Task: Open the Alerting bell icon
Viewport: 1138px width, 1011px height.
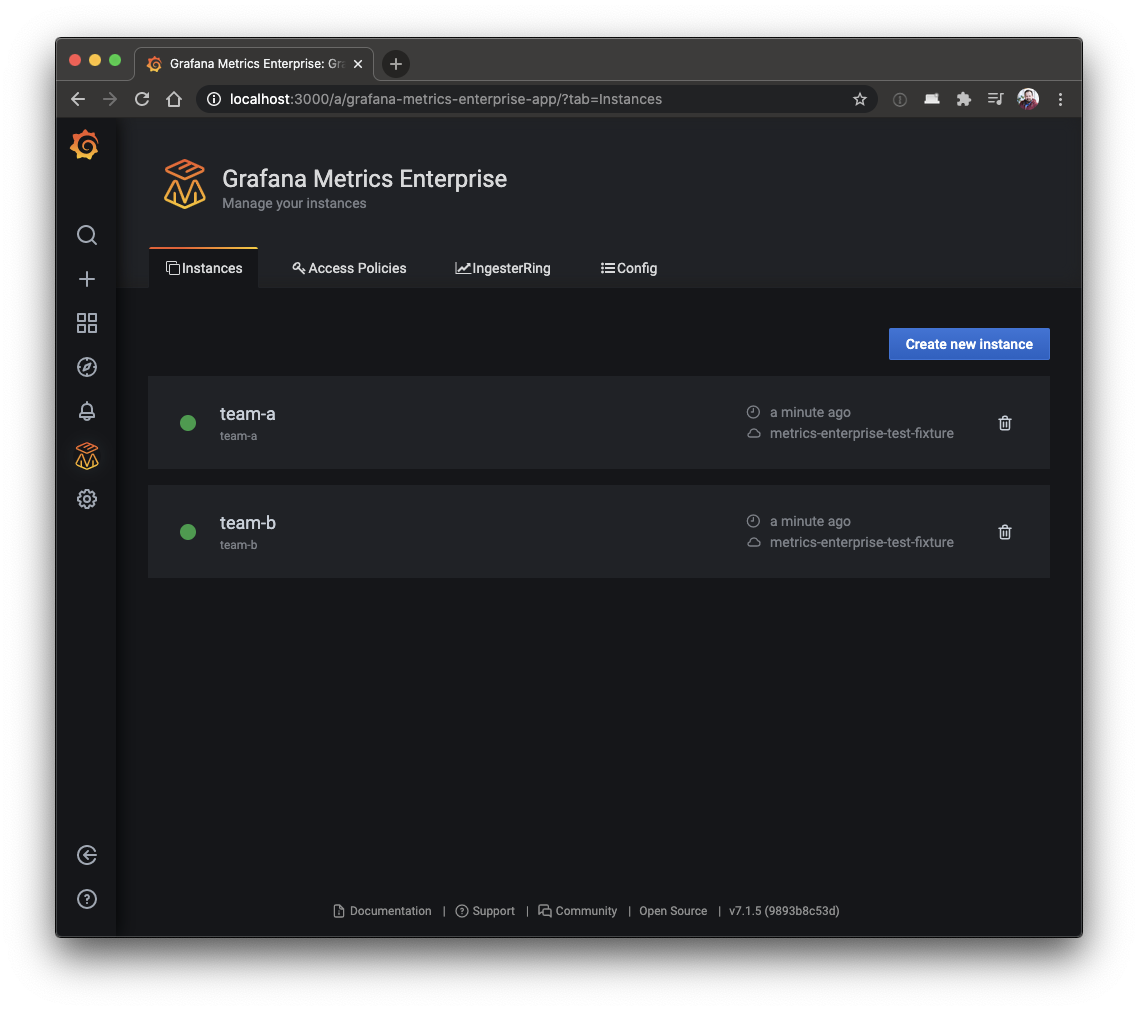Action: pyautogui.click(x=87, y=411)
